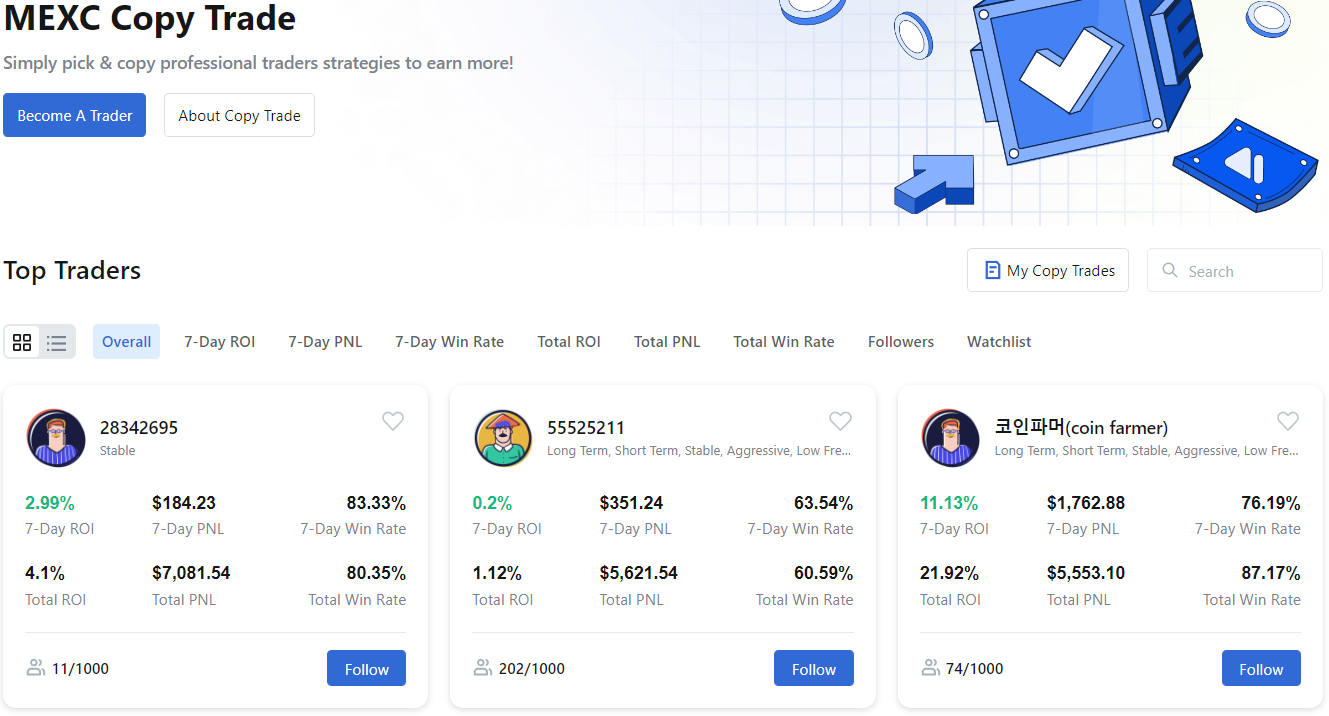Follow trader 28342695
Viewport: 1329px width, 716px height.
366,669
